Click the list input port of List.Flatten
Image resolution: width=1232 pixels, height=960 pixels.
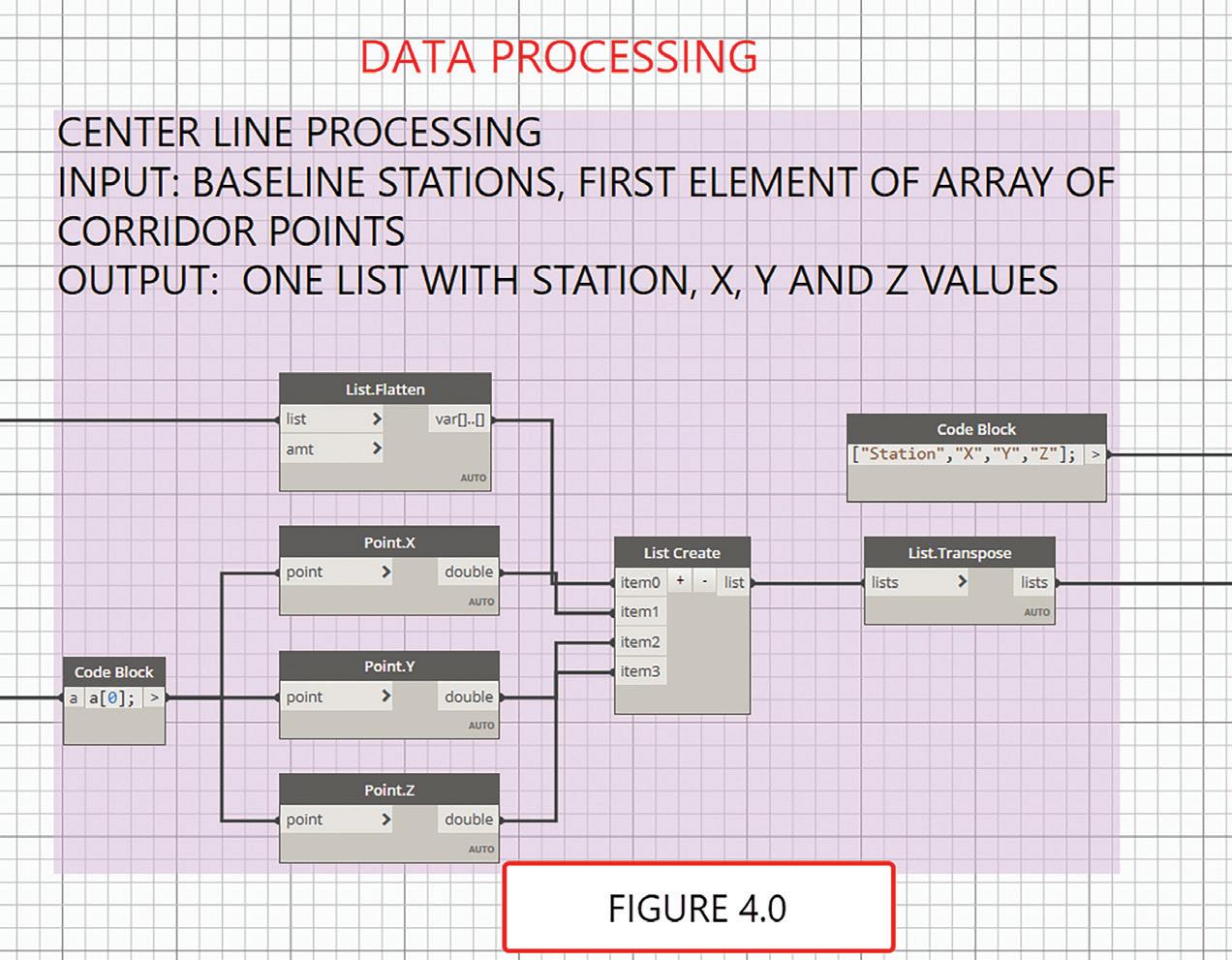[331, 418]
